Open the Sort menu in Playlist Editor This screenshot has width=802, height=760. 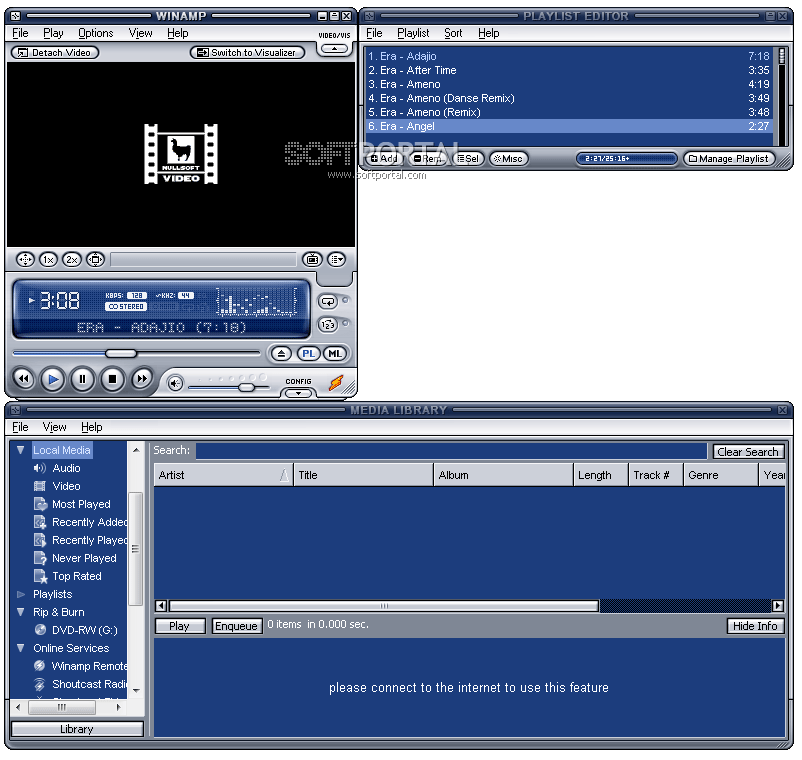453,33
